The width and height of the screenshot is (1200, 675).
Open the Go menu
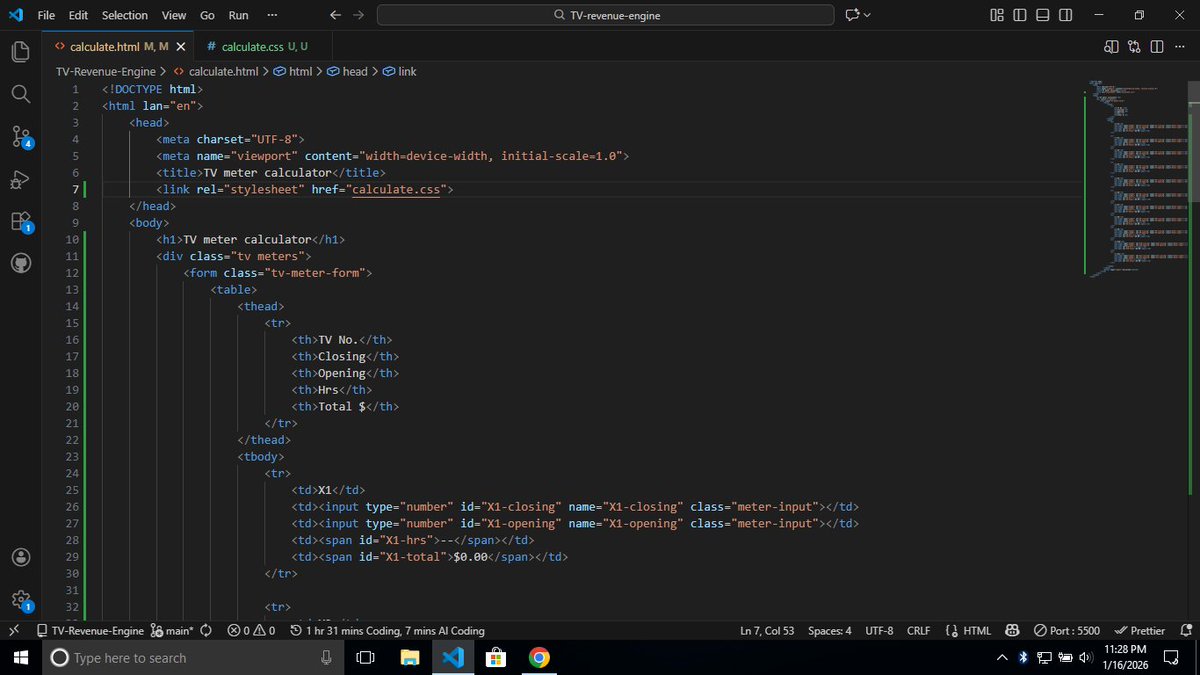(x=207, y=15)
